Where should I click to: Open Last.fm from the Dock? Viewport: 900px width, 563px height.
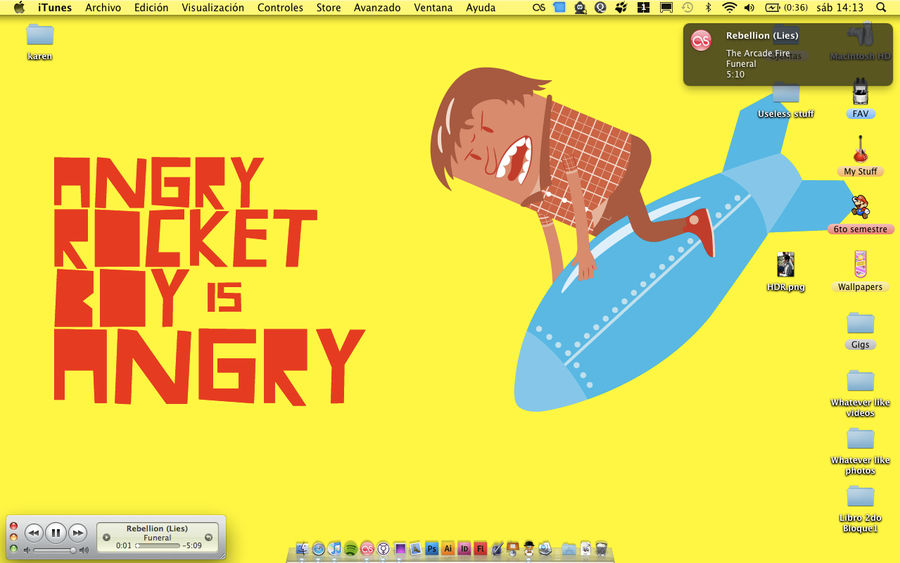tap(367, 549)
